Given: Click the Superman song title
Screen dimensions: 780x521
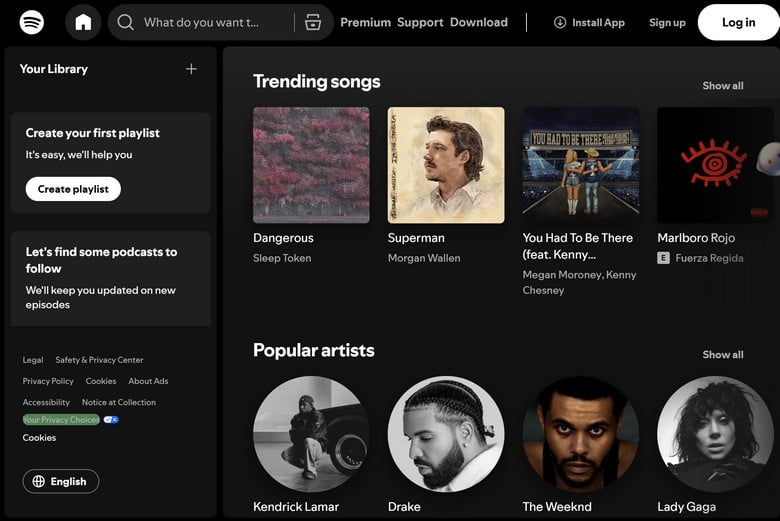Looking at the screenshot, I should pyautogui.click(x=416, y=238).
